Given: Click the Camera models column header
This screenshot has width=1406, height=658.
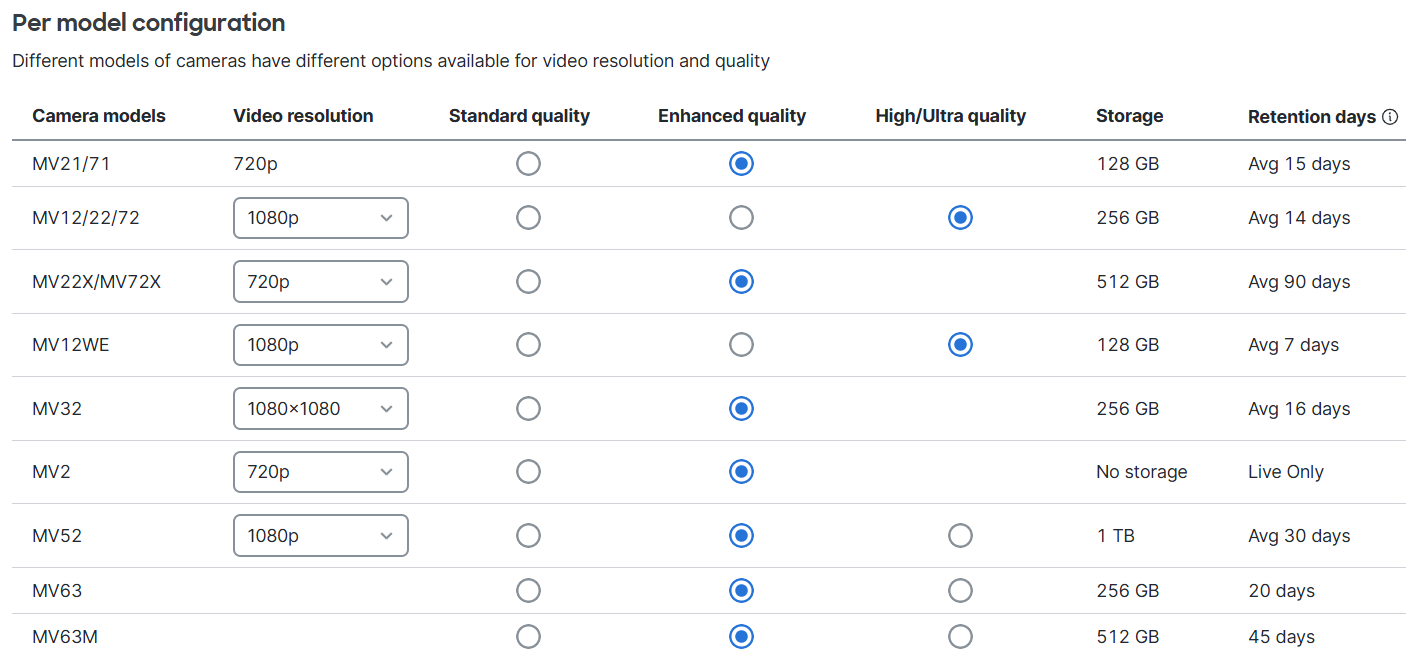Looking at the screenshot, I should [99, 116].
